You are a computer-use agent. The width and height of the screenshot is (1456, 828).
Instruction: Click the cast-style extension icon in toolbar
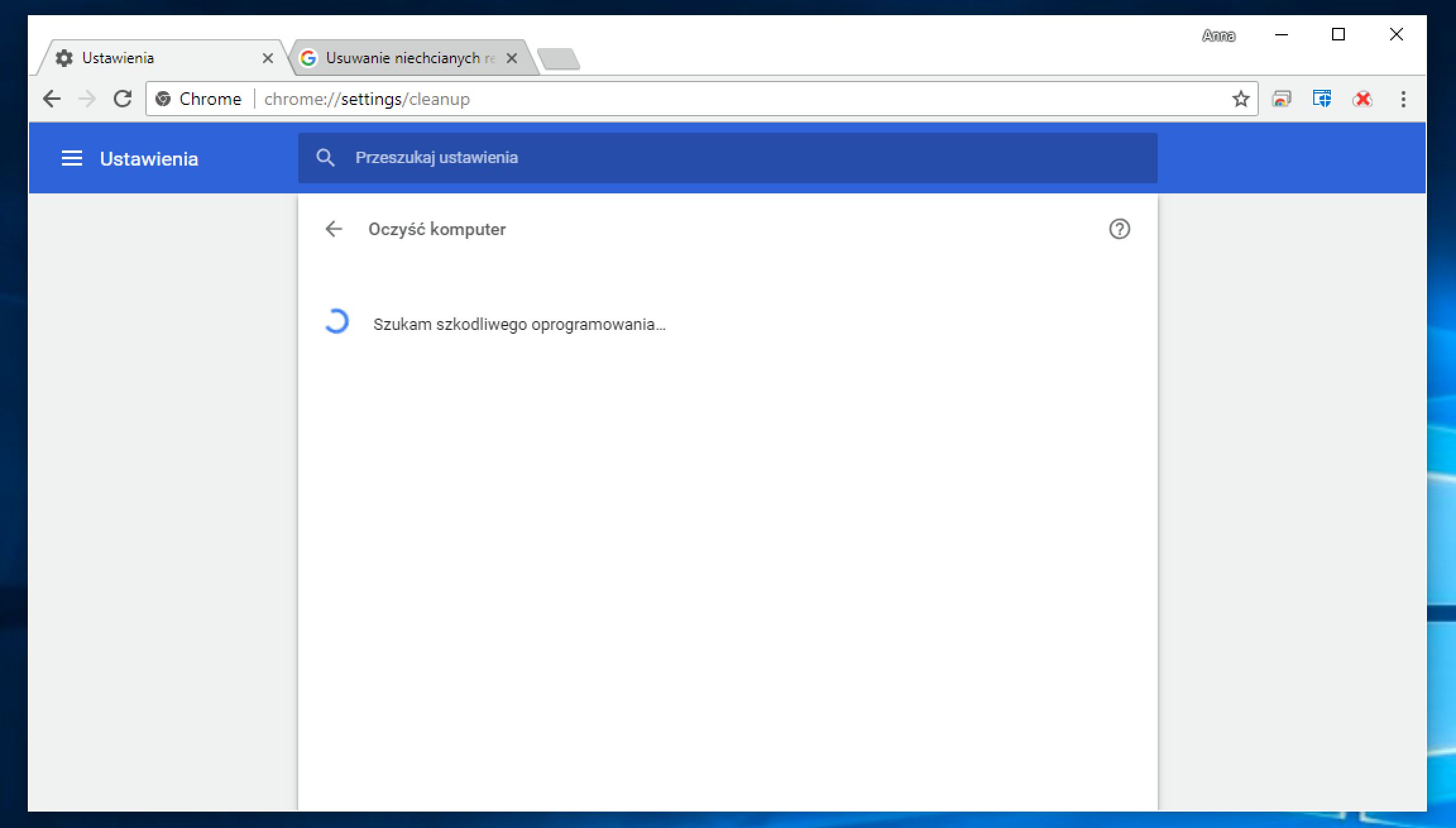click(1282, 99)
